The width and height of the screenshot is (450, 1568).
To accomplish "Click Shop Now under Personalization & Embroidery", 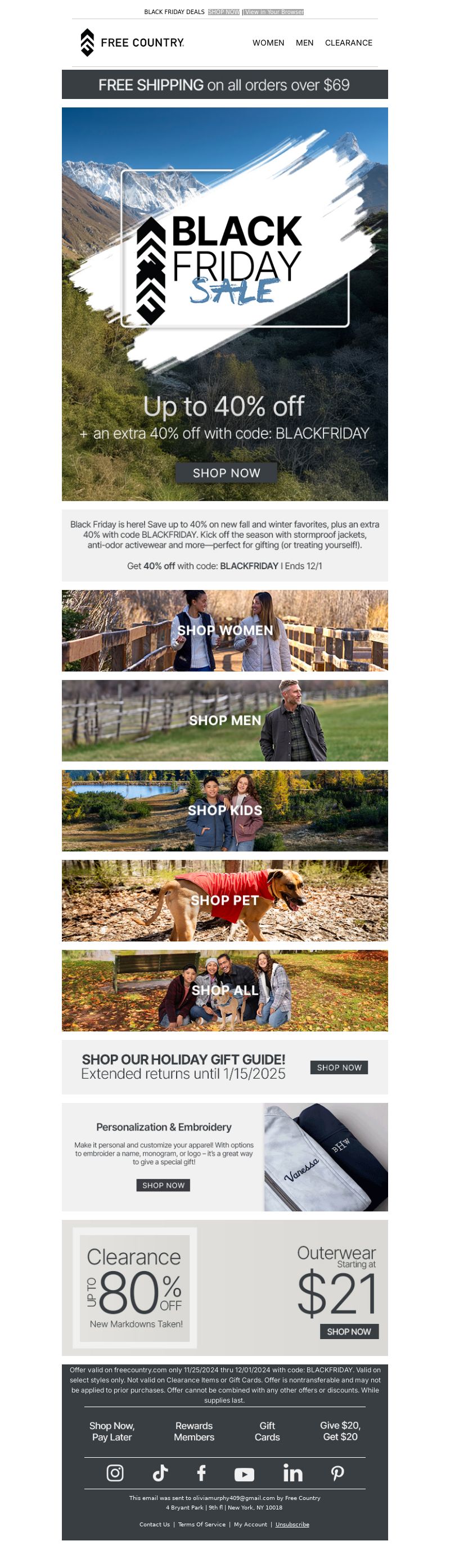I will pos(163,1185).
